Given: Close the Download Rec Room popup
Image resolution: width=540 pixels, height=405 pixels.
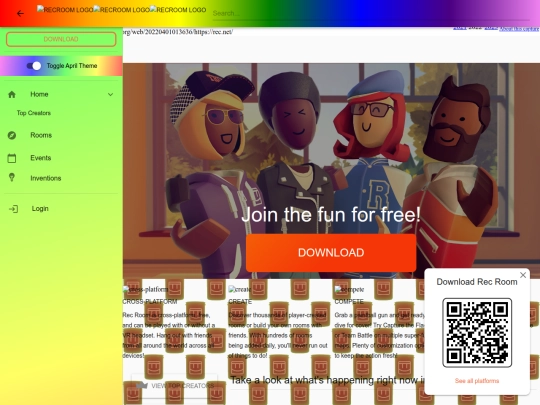Looking at the screenshot, I should click(523, 275).
